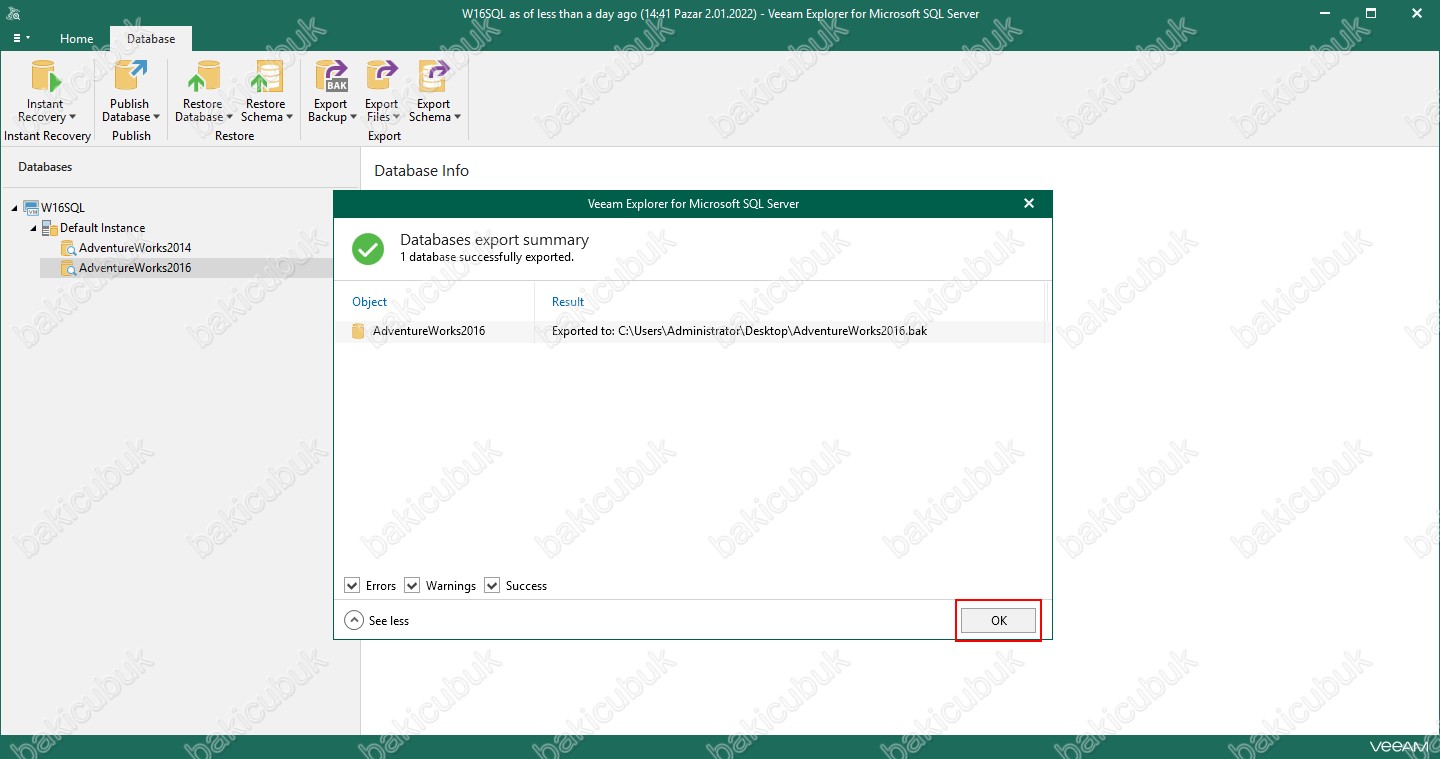The image size is (1440, 759).
Task: Open the Export Schema dropdown arrow
Action: (x=457, y=118)
